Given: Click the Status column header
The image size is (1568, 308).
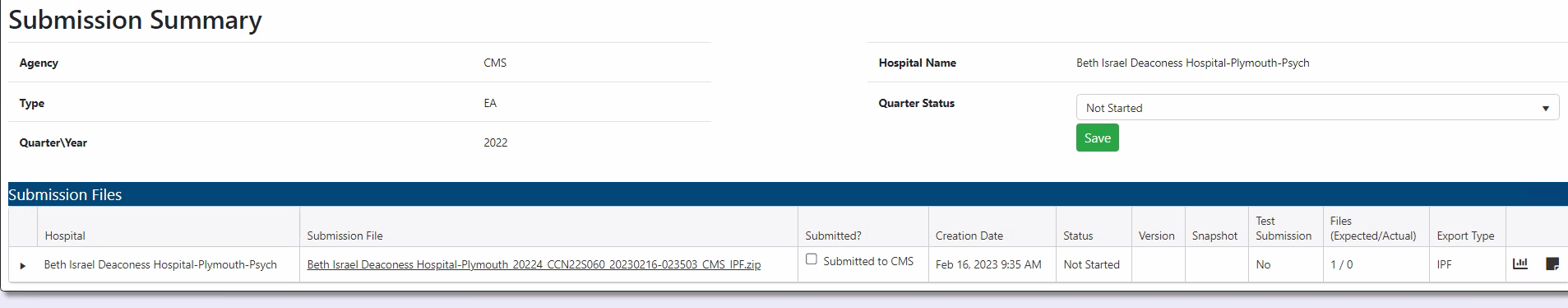Looking at the screenshot, I should point(1078,236).
